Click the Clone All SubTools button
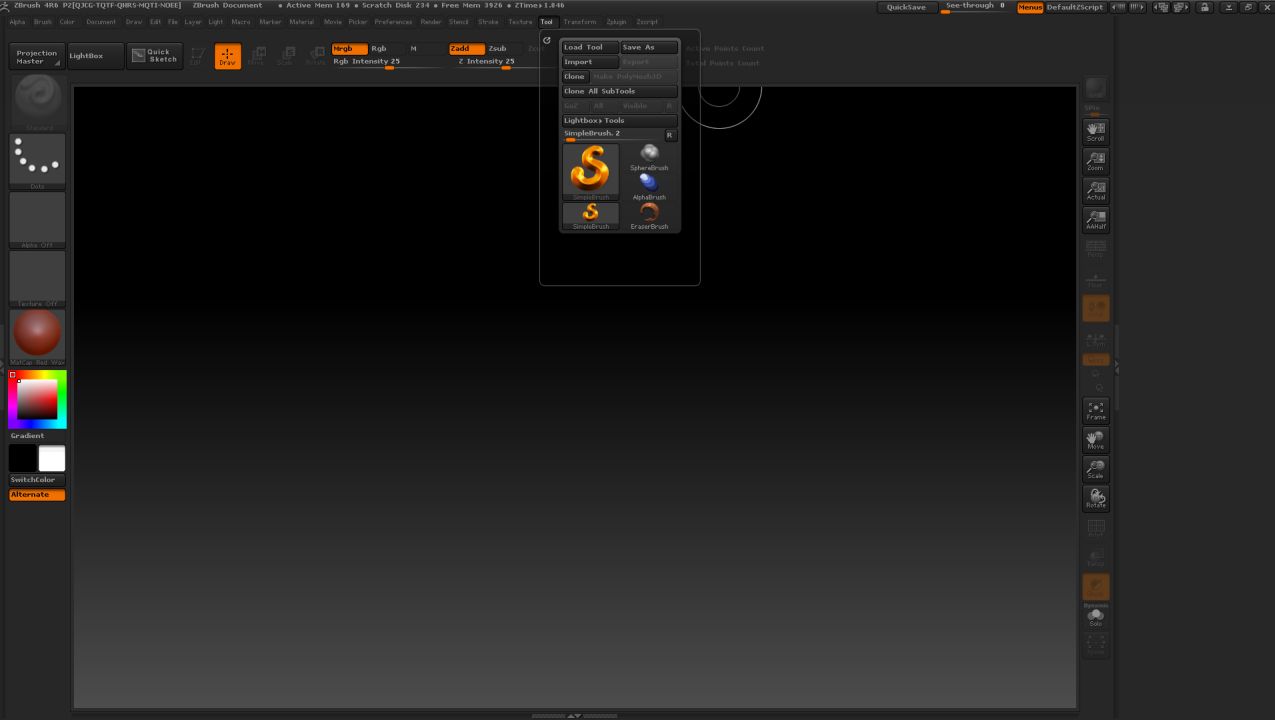 click(618, 91)
